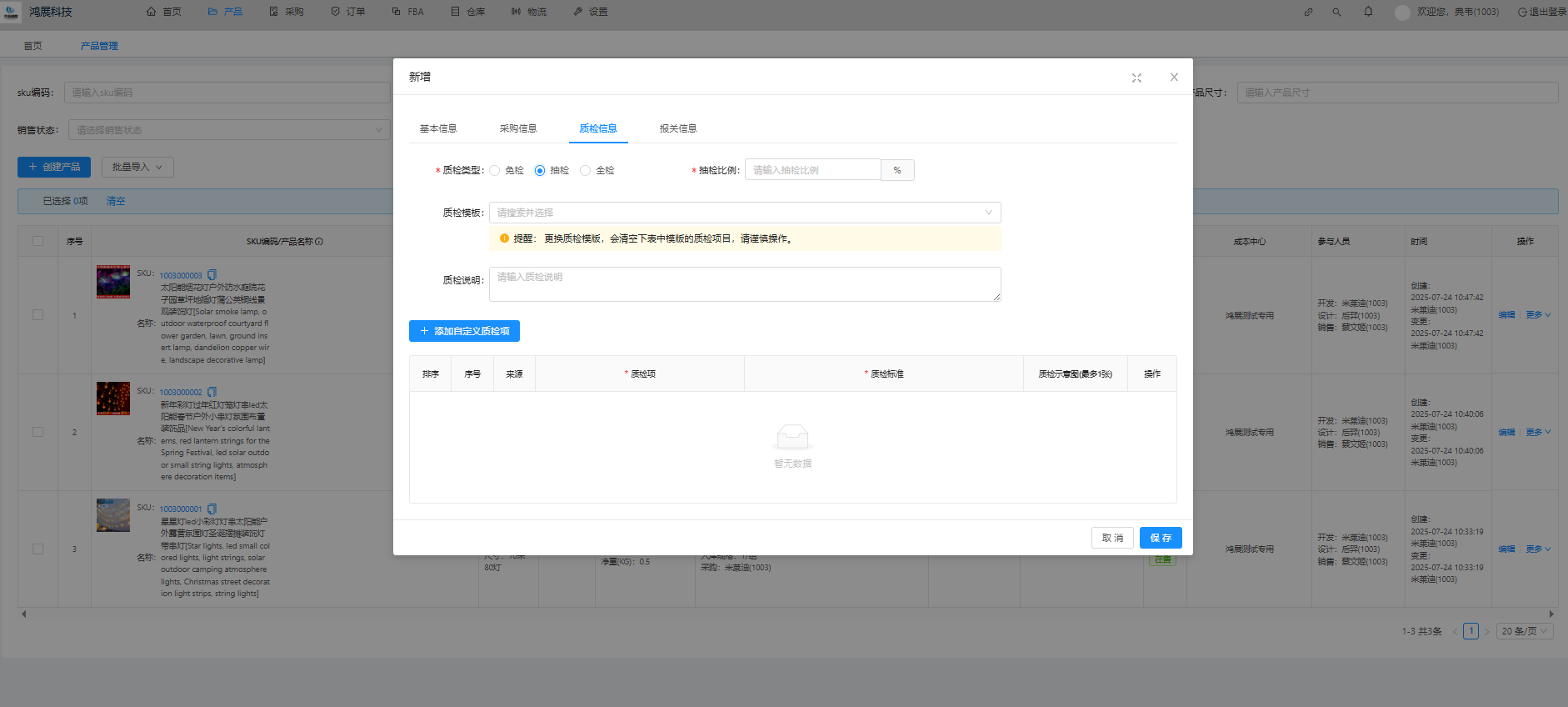Click the 保存 button

point(1160,538)
